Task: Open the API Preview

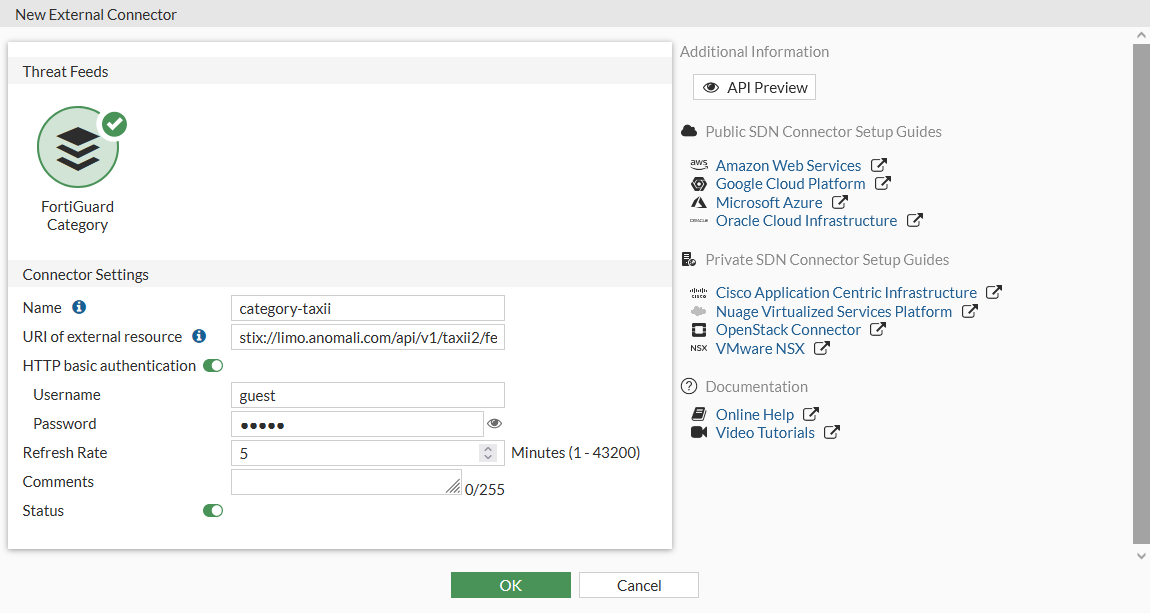Action: (x=753, y=87)
